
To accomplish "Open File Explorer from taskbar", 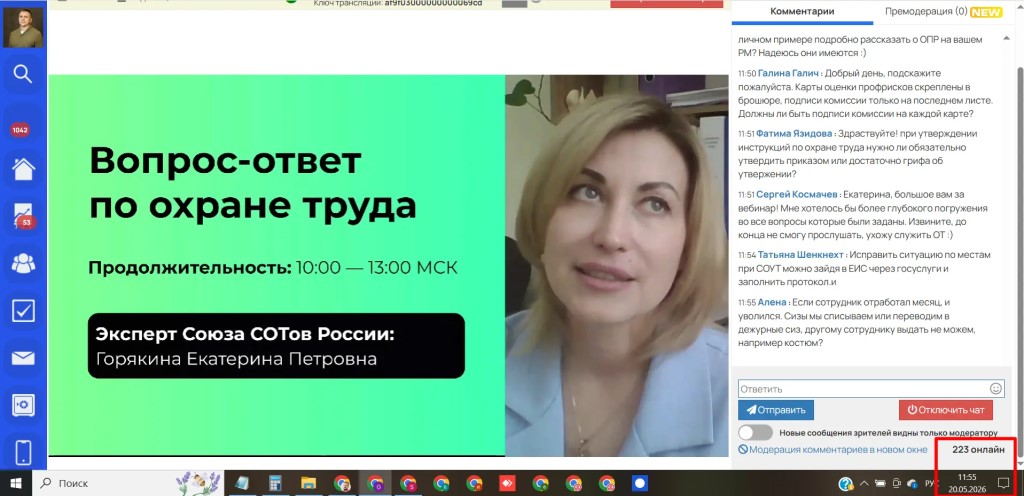I will tap(308, 484).
